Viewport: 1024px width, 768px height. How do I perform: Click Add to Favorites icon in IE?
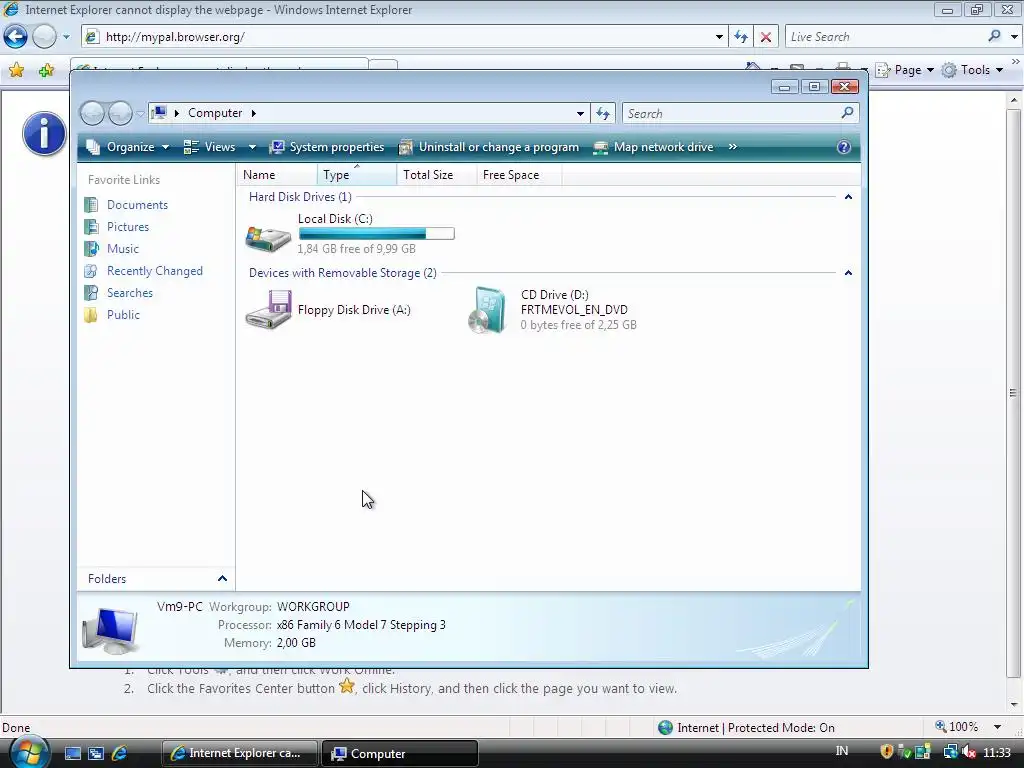(x=46, y=70)
